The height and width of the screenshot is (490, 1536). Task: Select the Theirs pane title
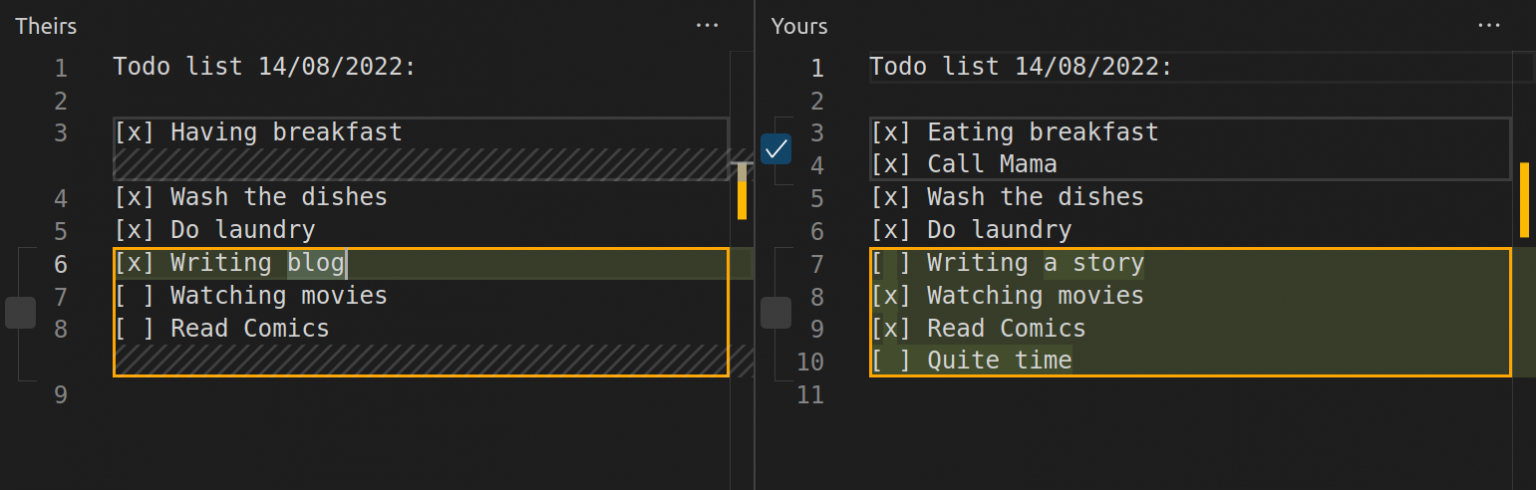pyautogui.click(x=46, y=27)
